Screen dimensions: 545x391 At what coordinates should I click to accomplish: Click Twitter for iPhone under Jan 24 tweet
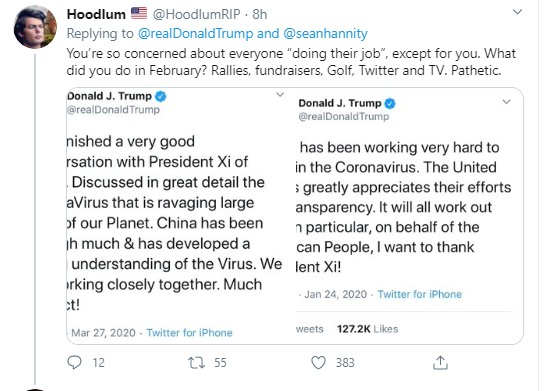tap(420, 294)
